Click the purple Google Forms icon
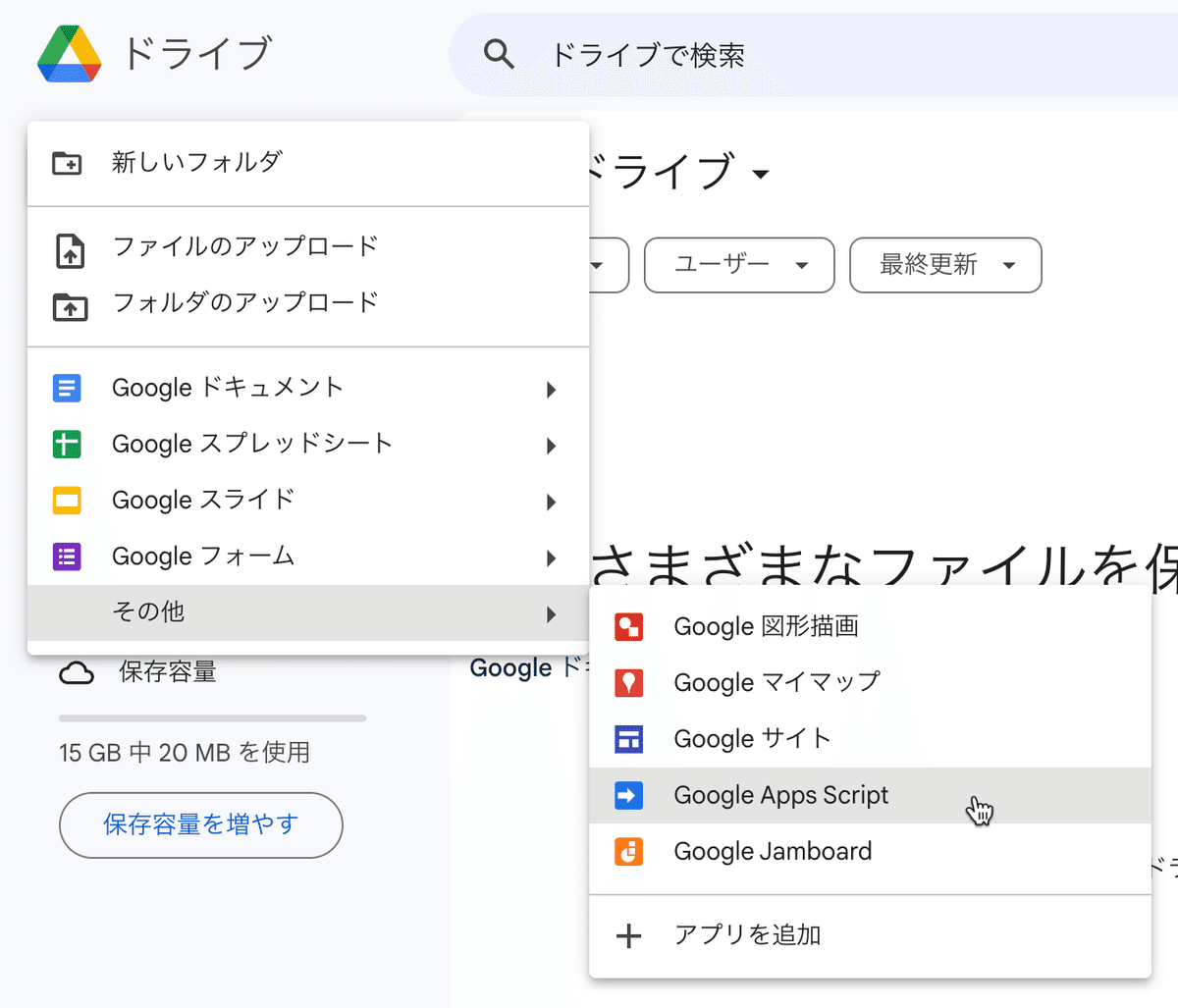 tap(67, 557)
